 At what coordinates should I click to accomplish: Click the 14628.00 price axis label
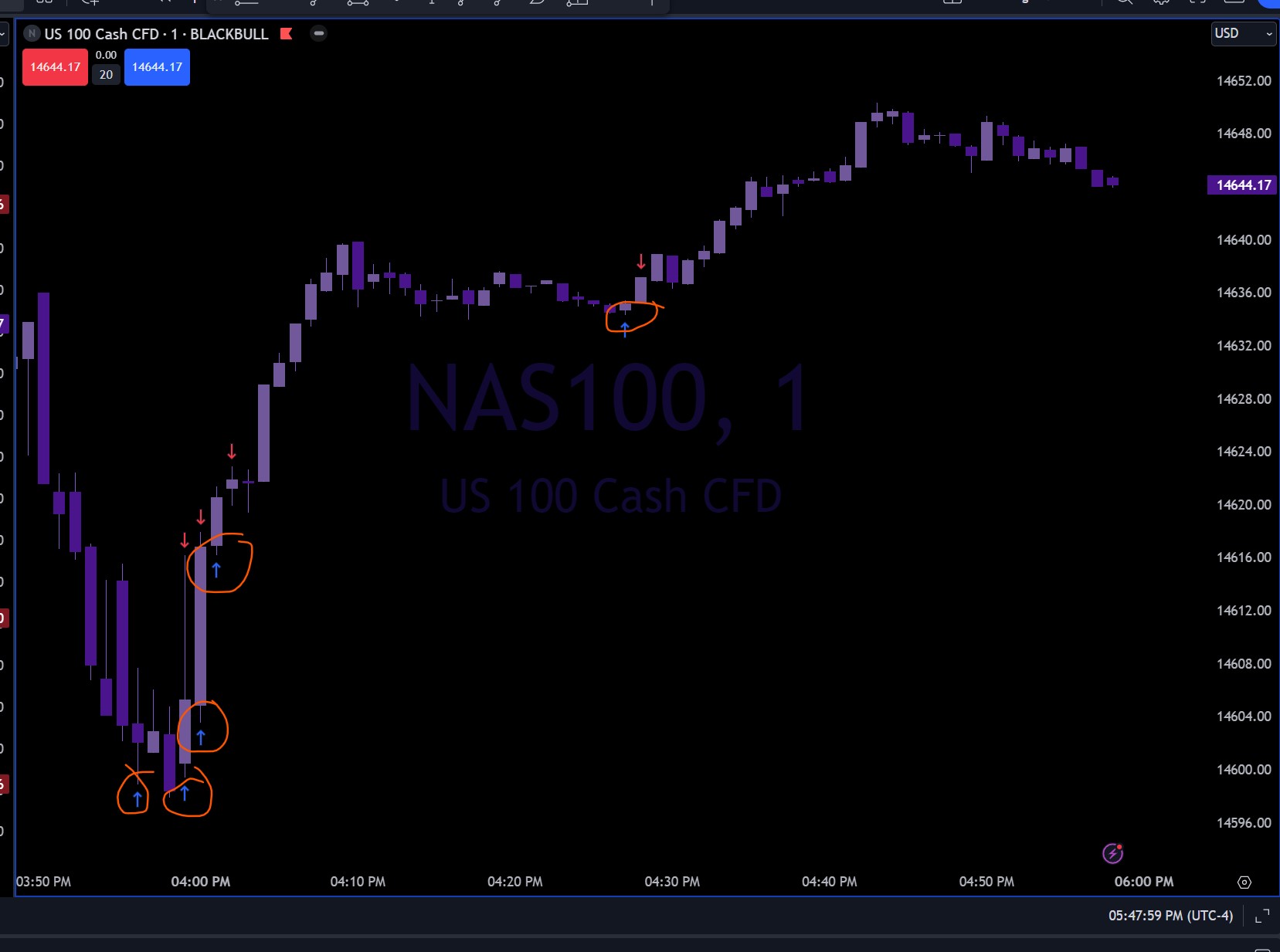pyautogui.click(x=1244, y=399)
